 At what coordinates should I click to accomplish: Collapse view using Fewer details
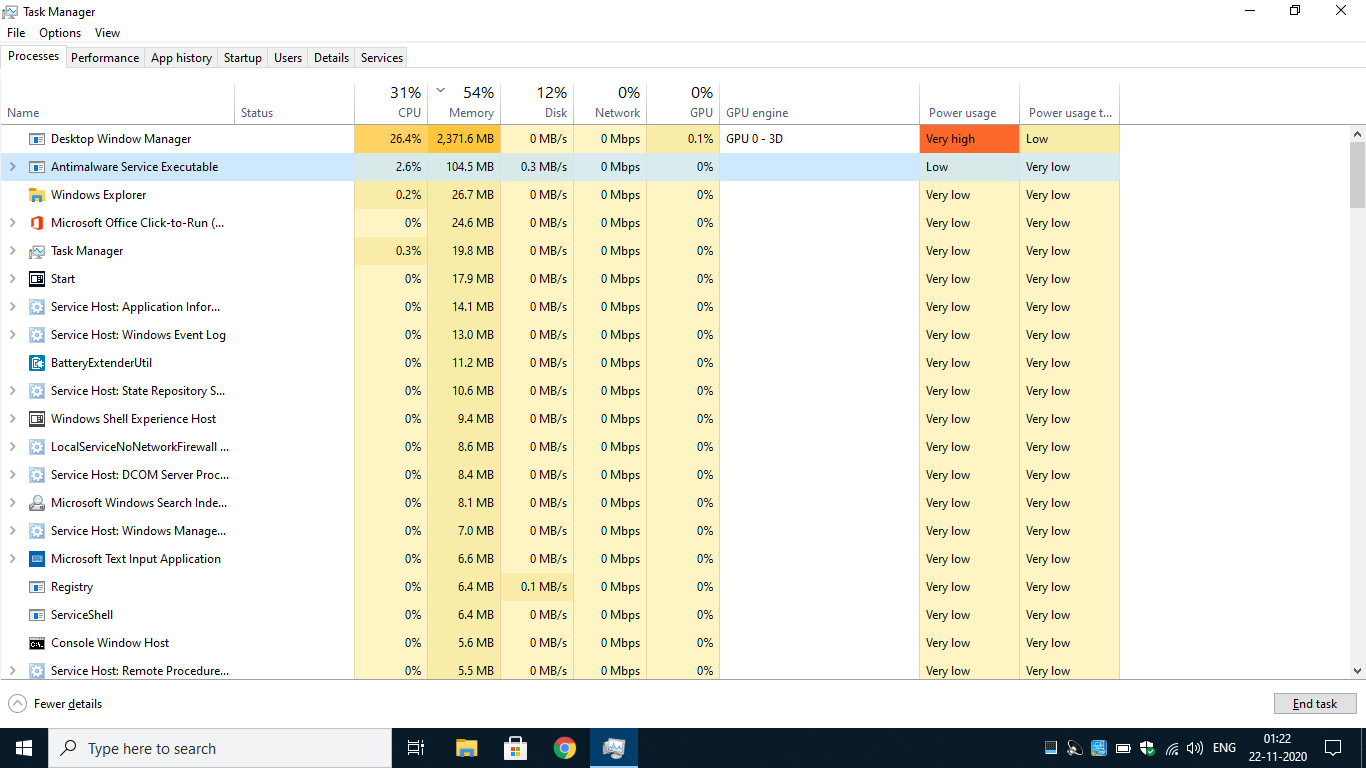[x=56, y=704]
